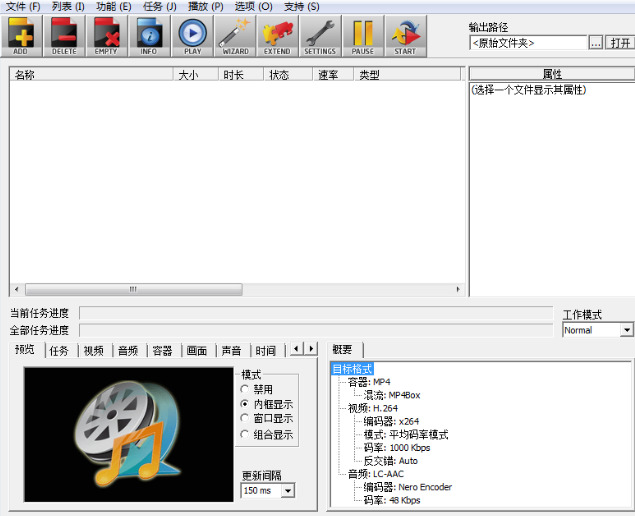Select the 反交错: Auto tree item
Image resolution: width=635 pixels, height=516 pixels.
390,461
